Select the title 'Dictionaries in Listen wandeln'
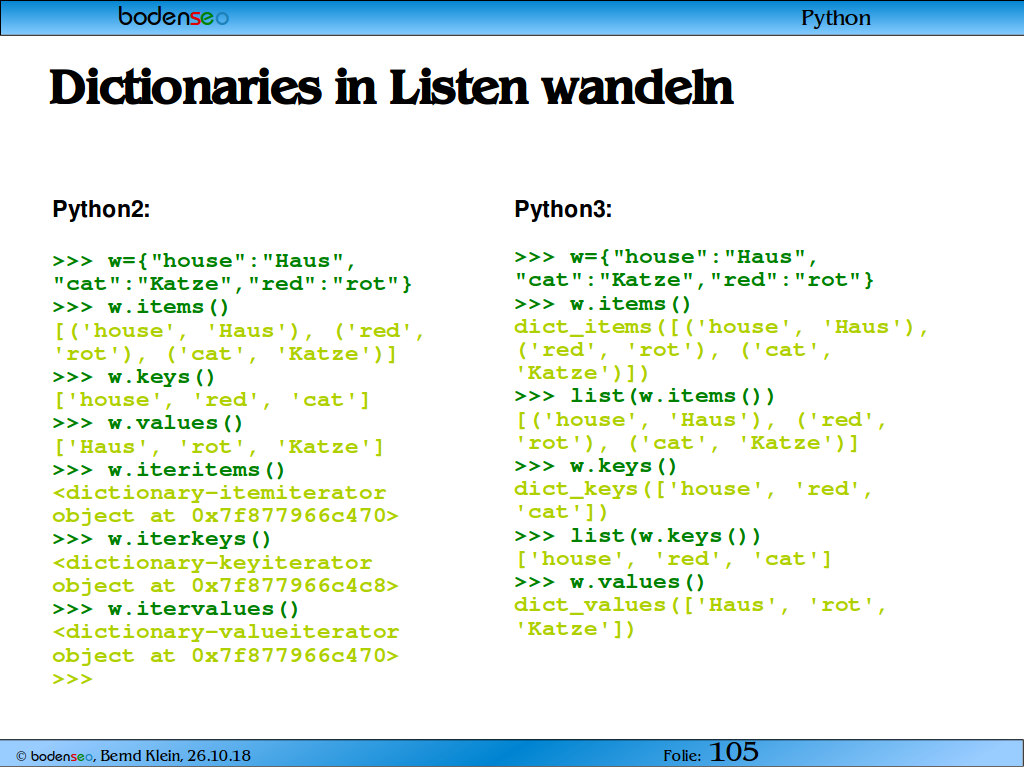The image size is (1024, 768). click(x=392, y=87)
